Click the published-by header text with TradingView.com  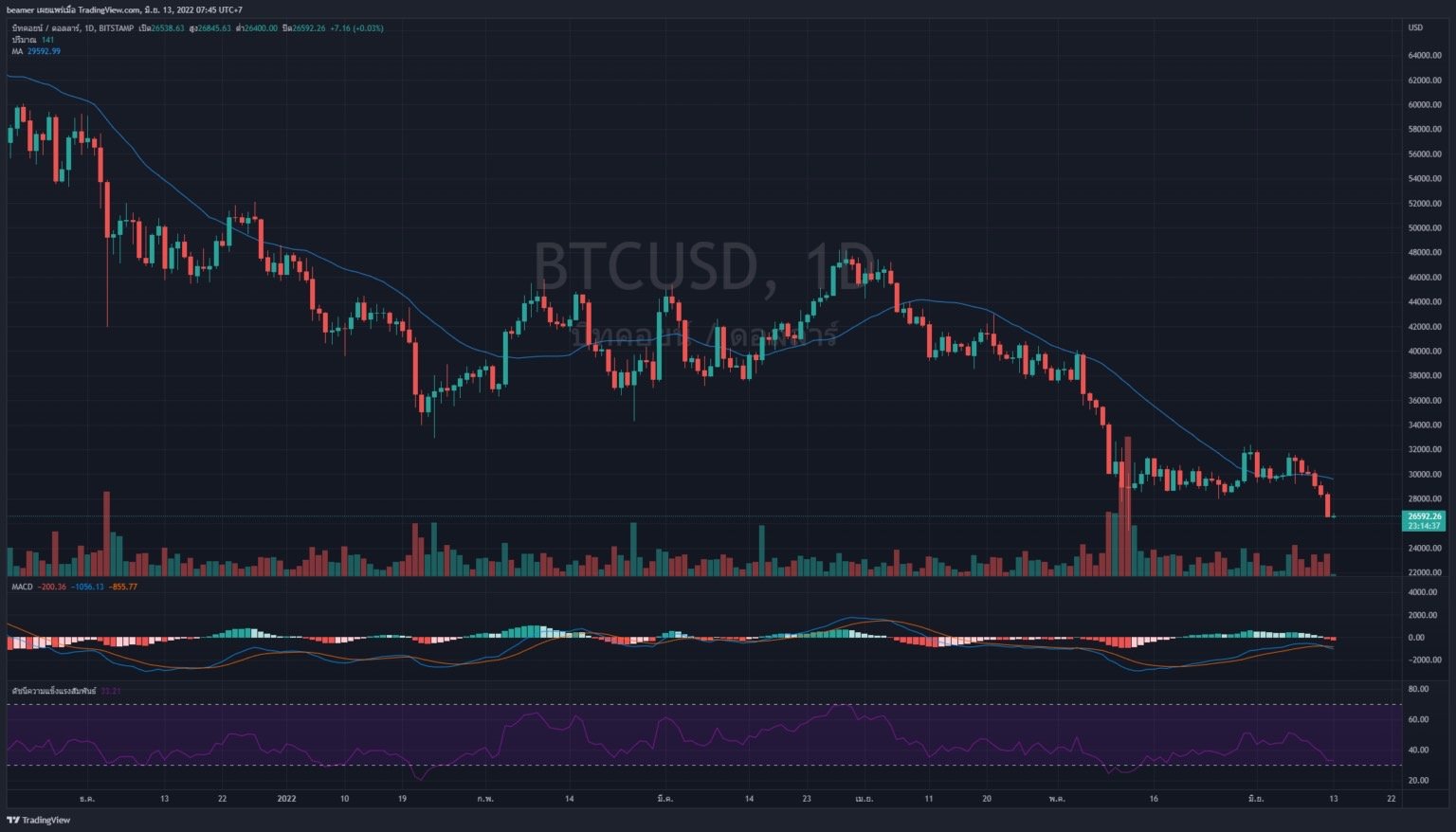pyautogui.click(x=123, y=9)
